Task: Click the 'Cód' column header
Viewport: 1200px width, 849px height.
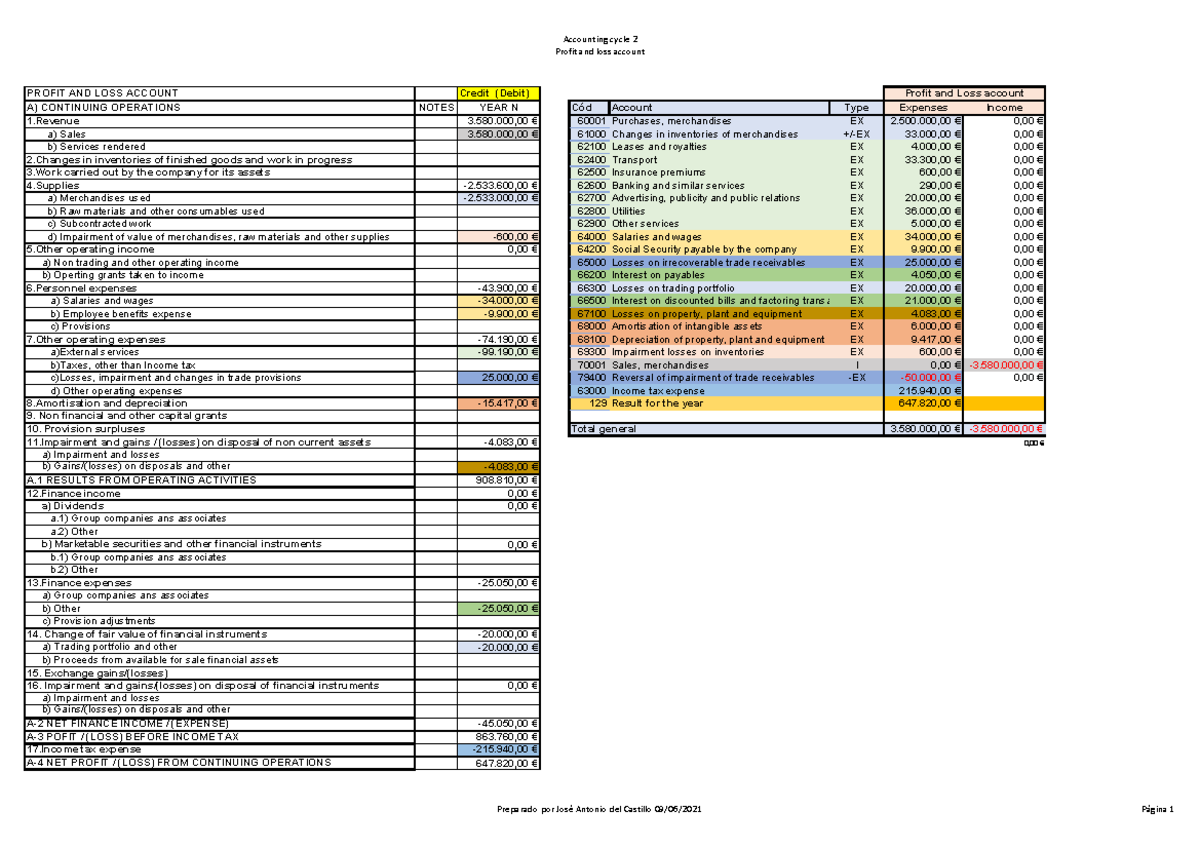Action: coord(582,107)
